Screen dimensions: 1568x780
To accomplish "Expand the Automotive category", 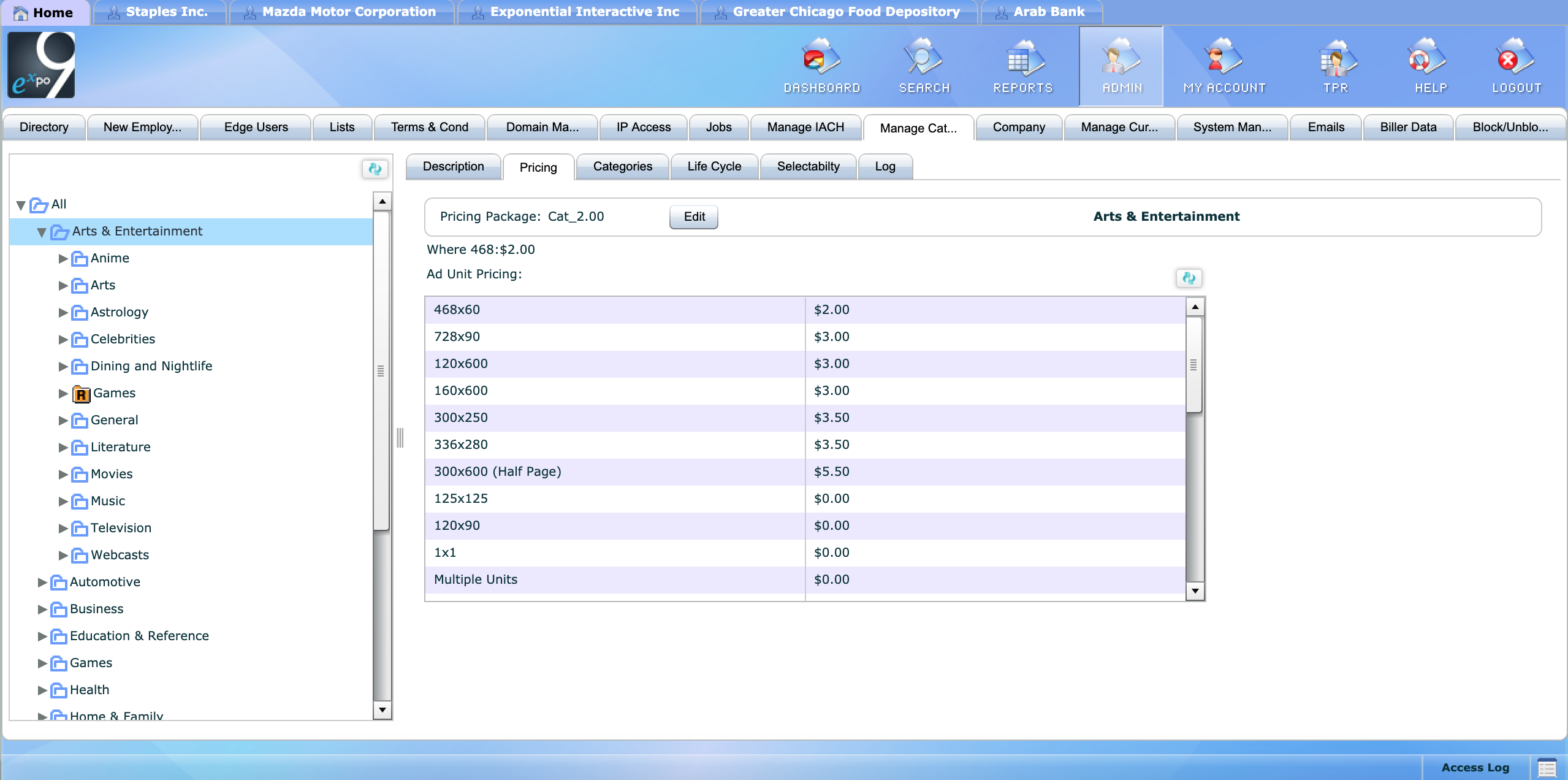I will 42,582.
